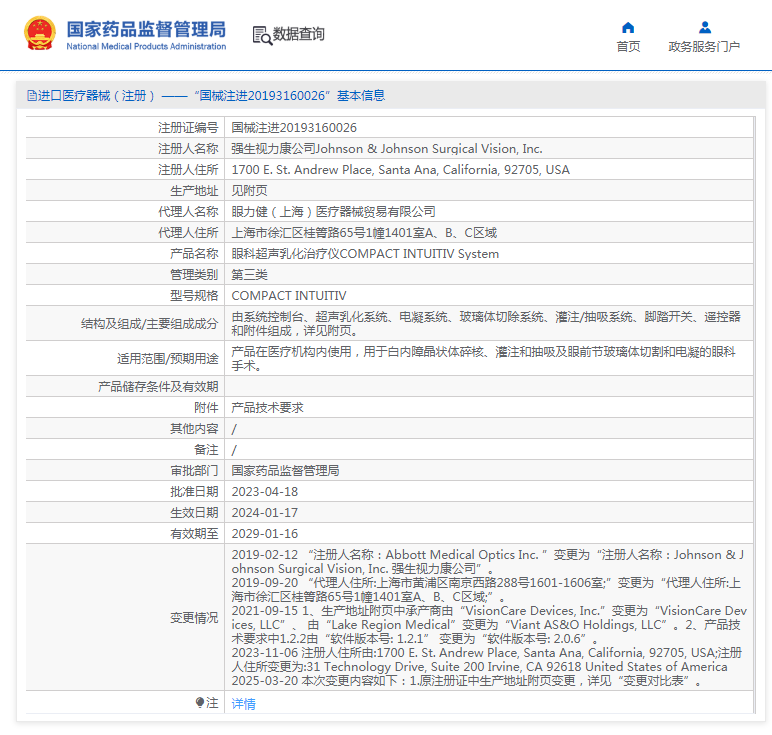The image size is (772, 735).
Task: Click National Medical Products Administration subtitle
Action: click(x=146, y=46)
